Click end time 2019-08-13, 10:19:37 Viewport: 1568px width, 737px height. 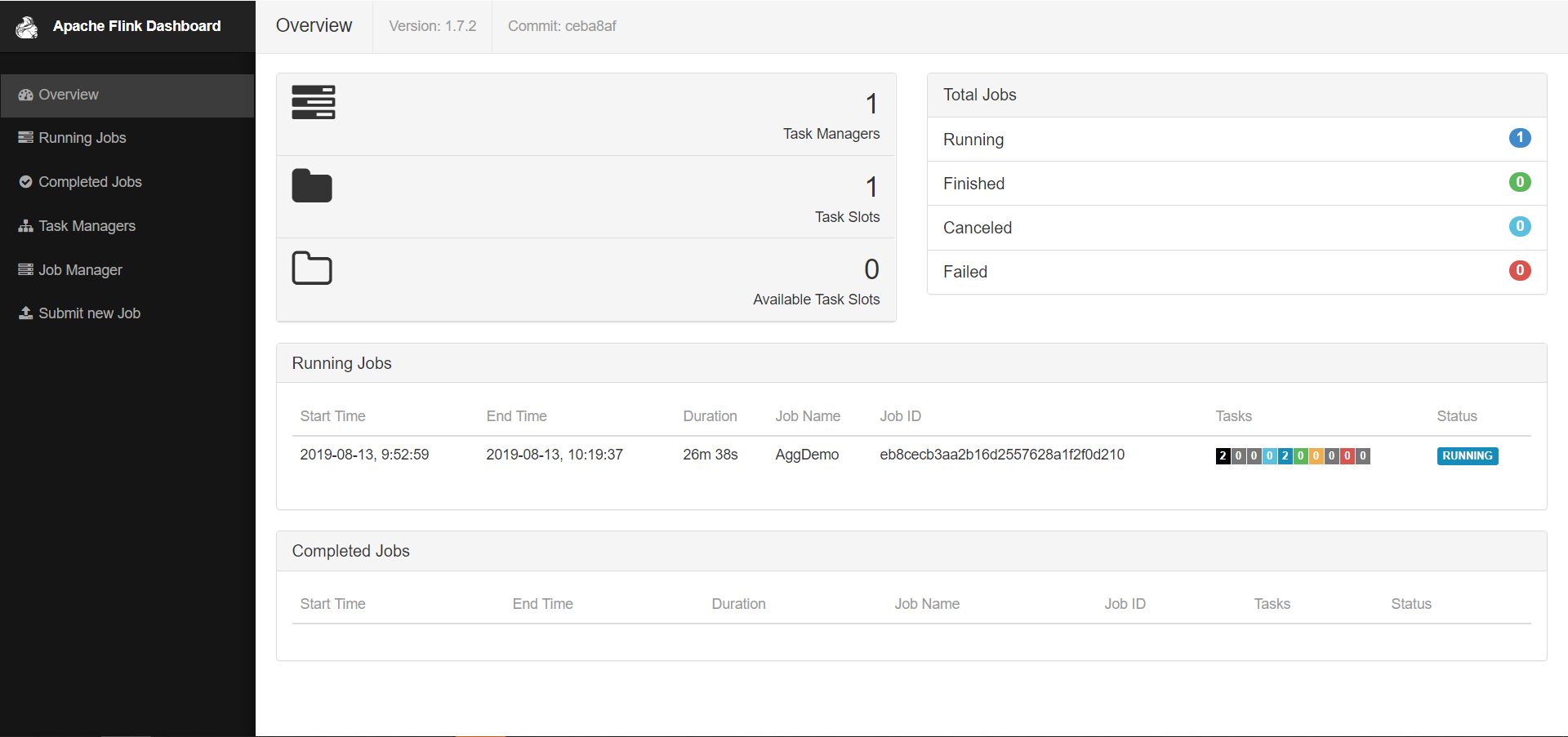555,455
